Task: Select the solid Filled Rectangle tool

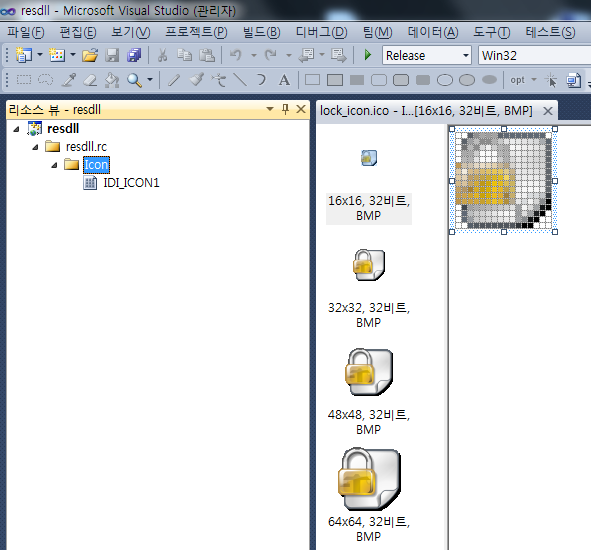Action: coord(357,80)
